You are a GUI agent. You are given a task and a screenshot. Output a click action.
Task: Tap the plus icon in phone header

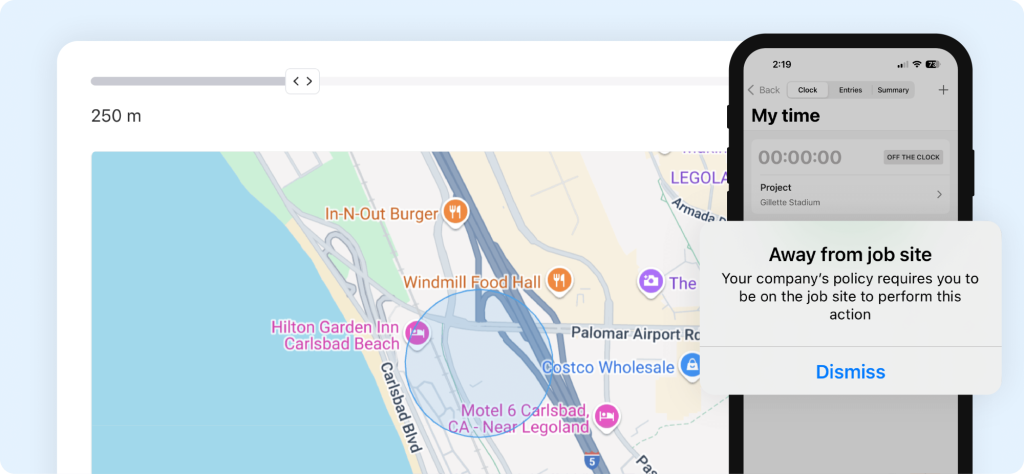point(943,90)
